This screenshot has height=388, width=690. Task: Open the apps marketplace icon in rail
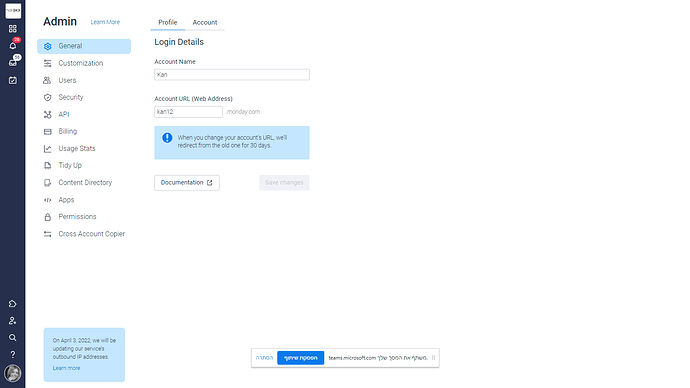[x=13, y=304]
